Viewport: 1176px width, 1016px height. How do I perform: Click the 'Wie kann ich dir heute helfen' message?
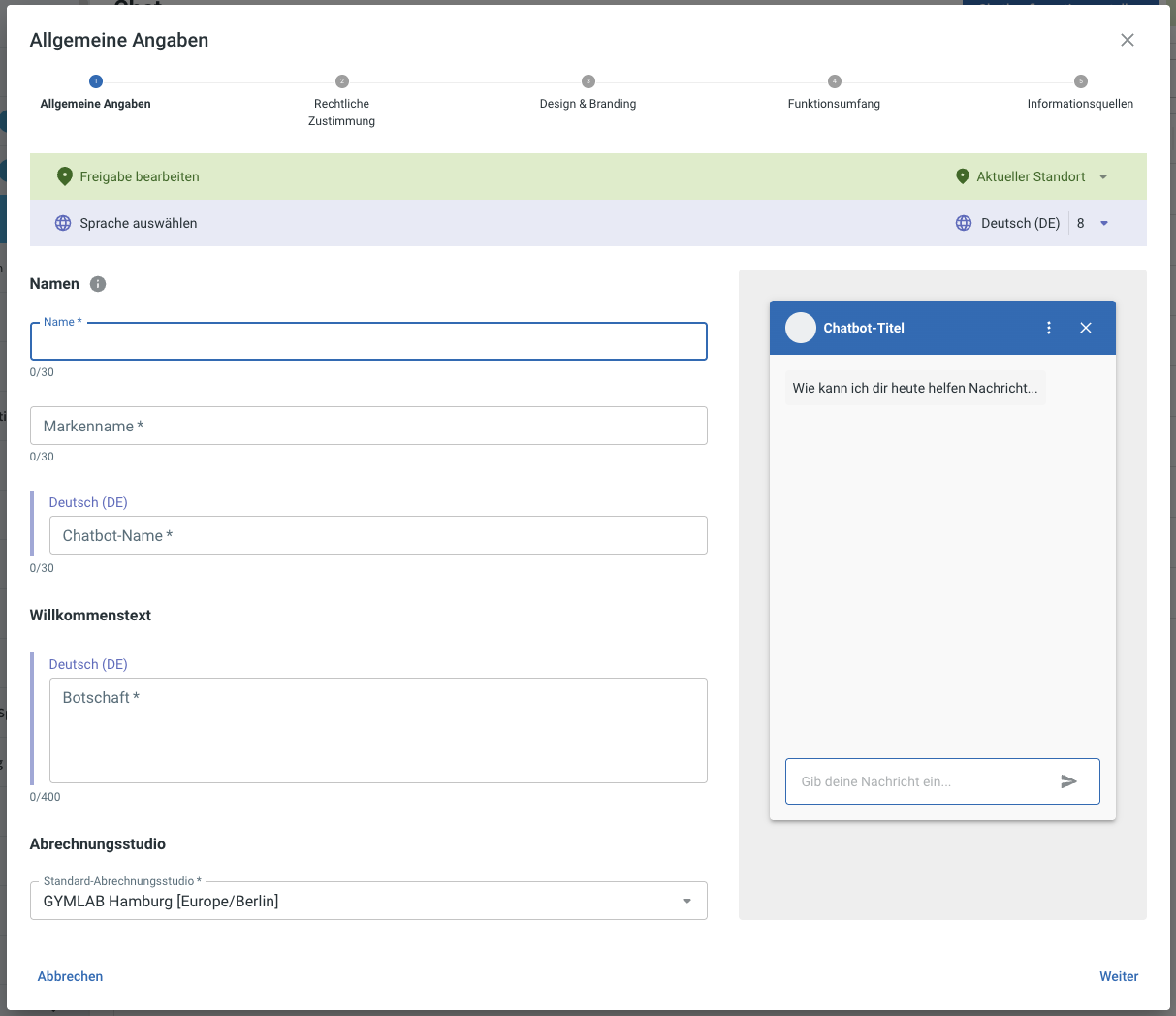[915, 388]
